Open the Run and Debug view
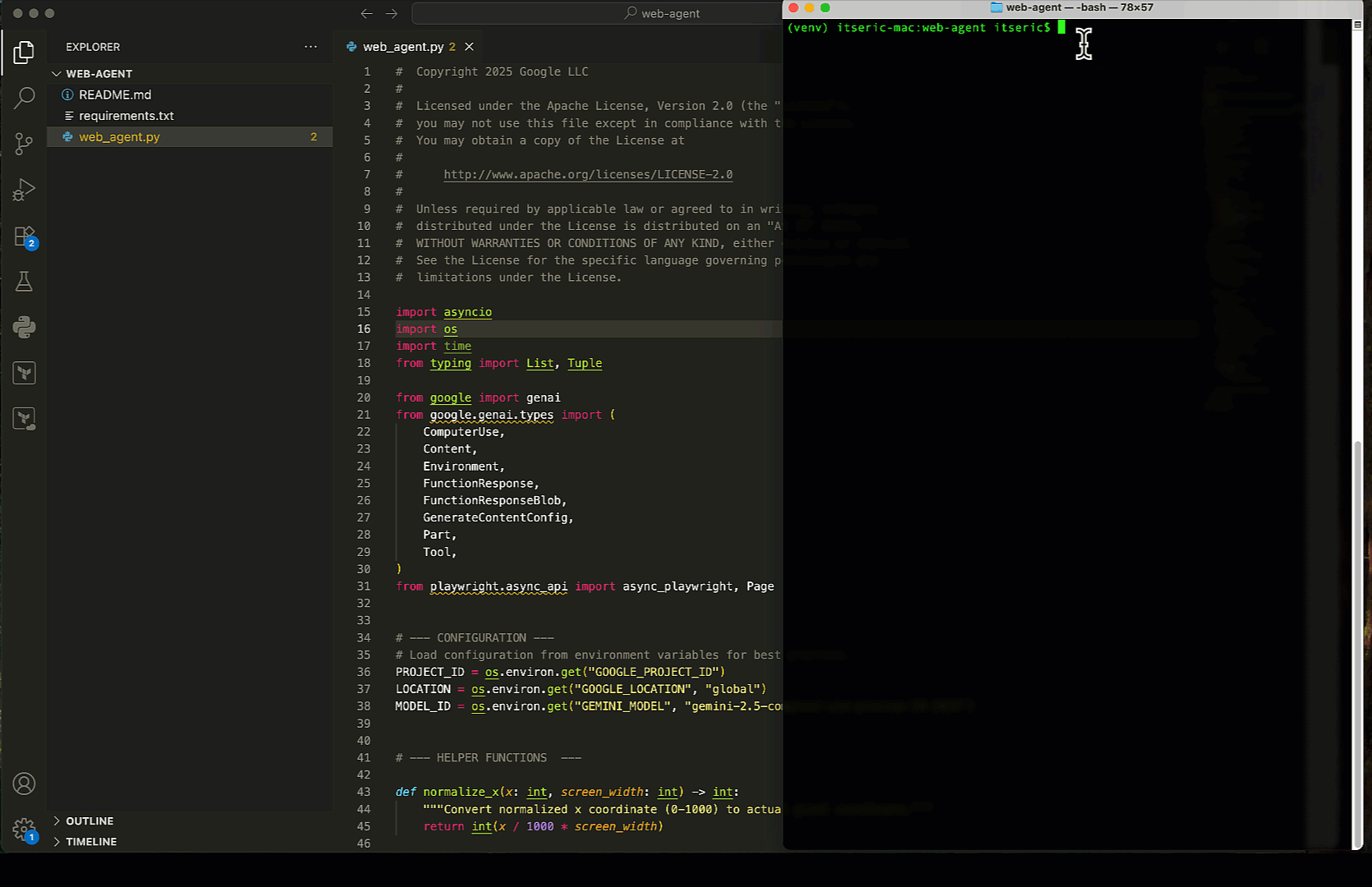This screenshot has width=1372, height=887. click(24, 191)
